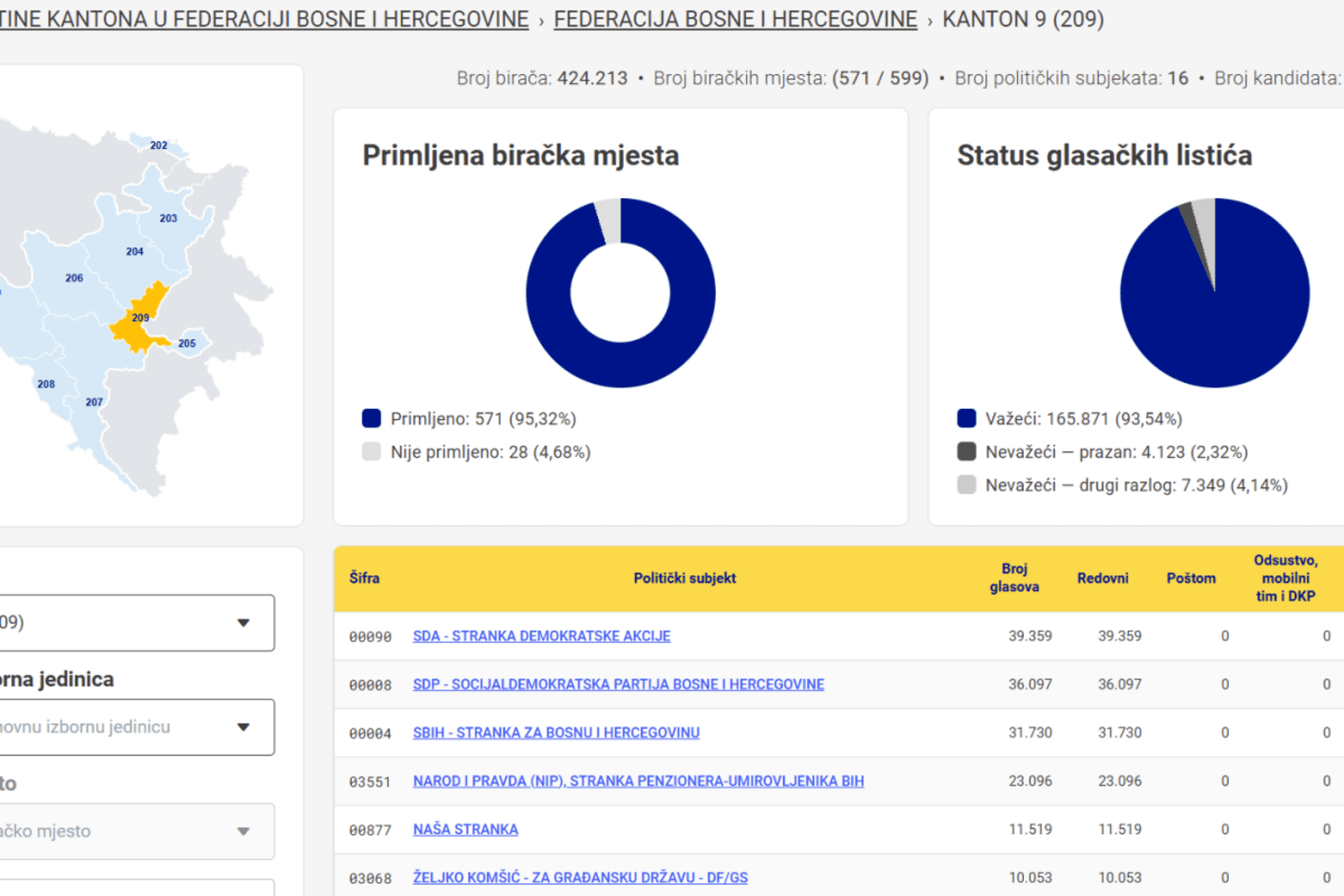Viewport: 1344px width, 896px height.
Task: Click the Nevažeći — prazan legend swatch
Action: [967, 452]
